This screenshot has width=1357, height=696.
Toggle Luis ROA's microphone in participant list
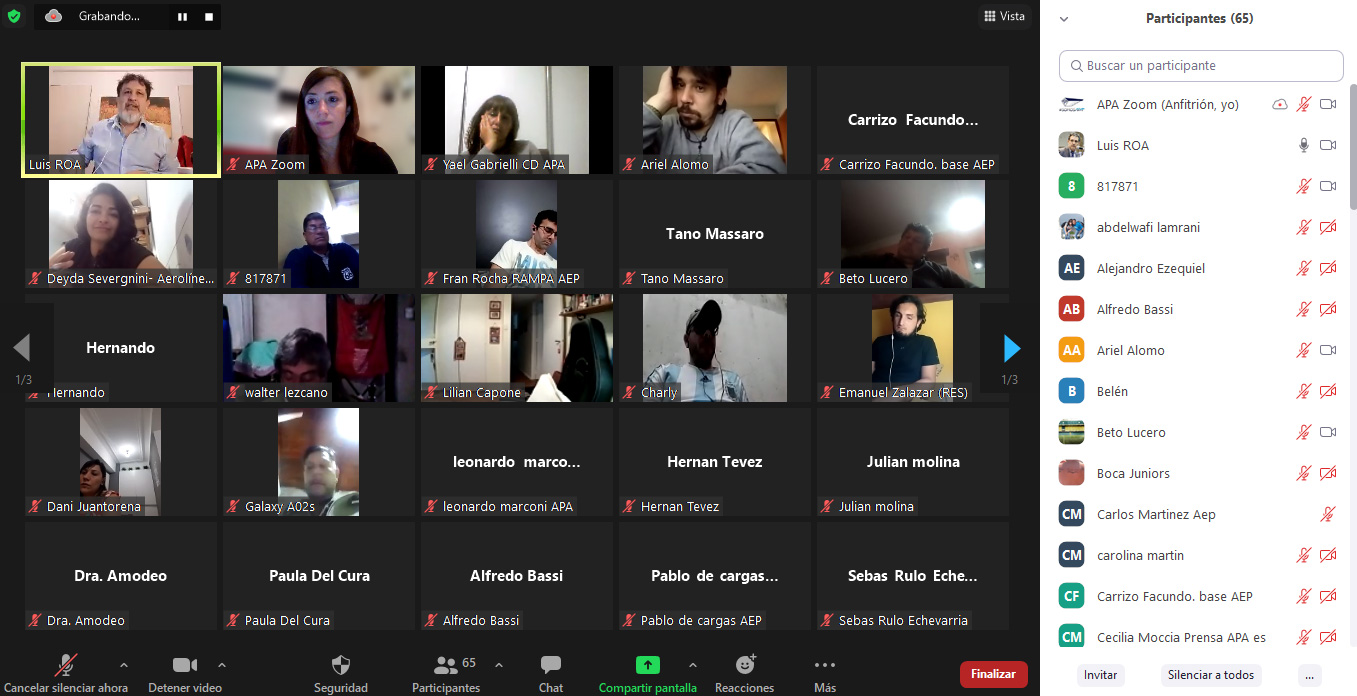pos(1303,145)
